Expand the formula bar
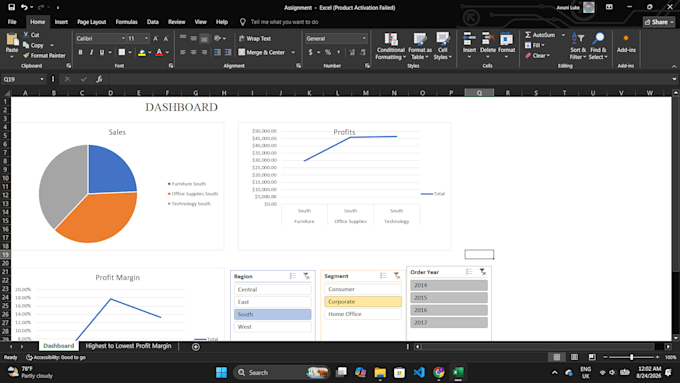Viewport: 680px width, 383px height. (x=674, y=79)
